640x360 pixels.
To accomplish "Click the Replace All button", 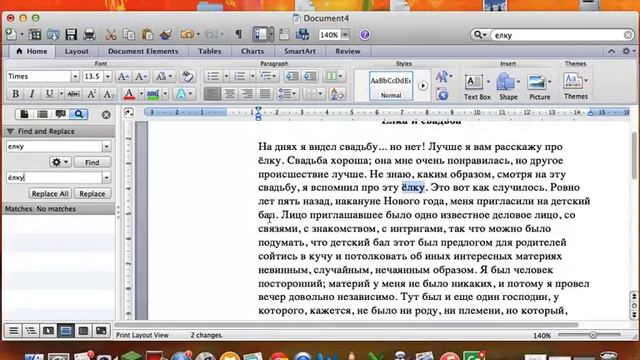I will pos(50,193).
